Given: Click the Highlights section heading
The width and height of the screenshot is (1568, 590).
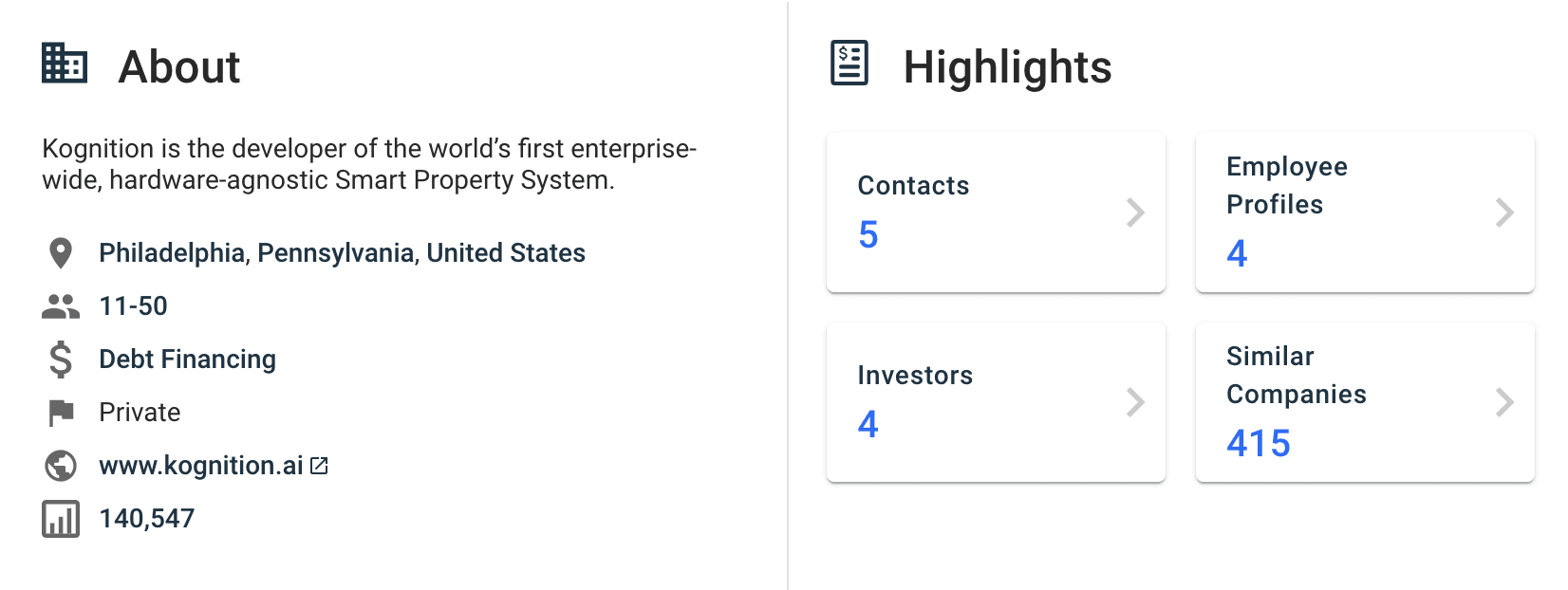Looking at the screenshot, I should click(1008, 66).
